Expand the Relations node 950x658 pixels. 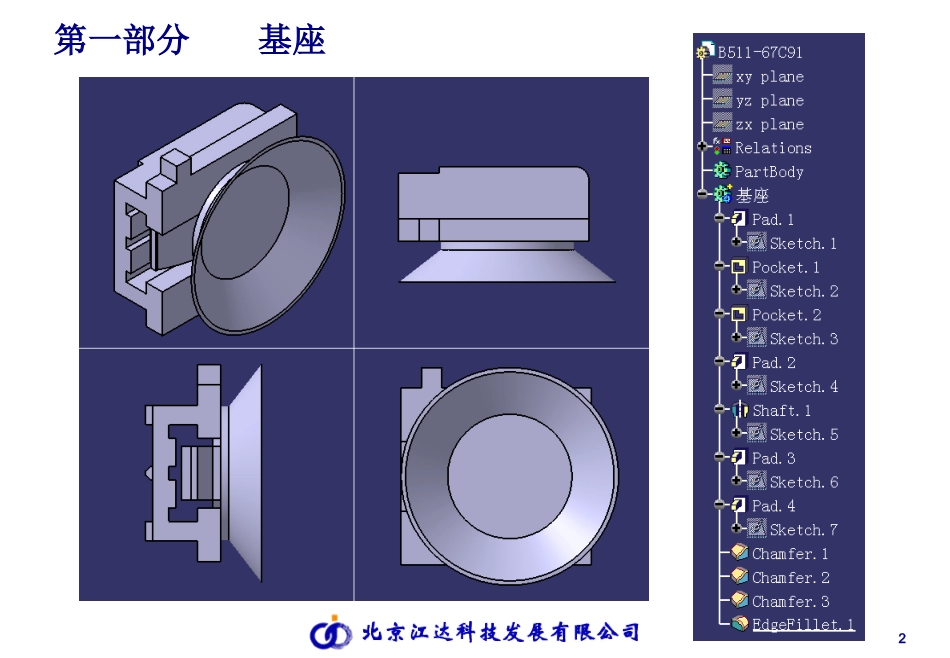click(x=702, y=146)
